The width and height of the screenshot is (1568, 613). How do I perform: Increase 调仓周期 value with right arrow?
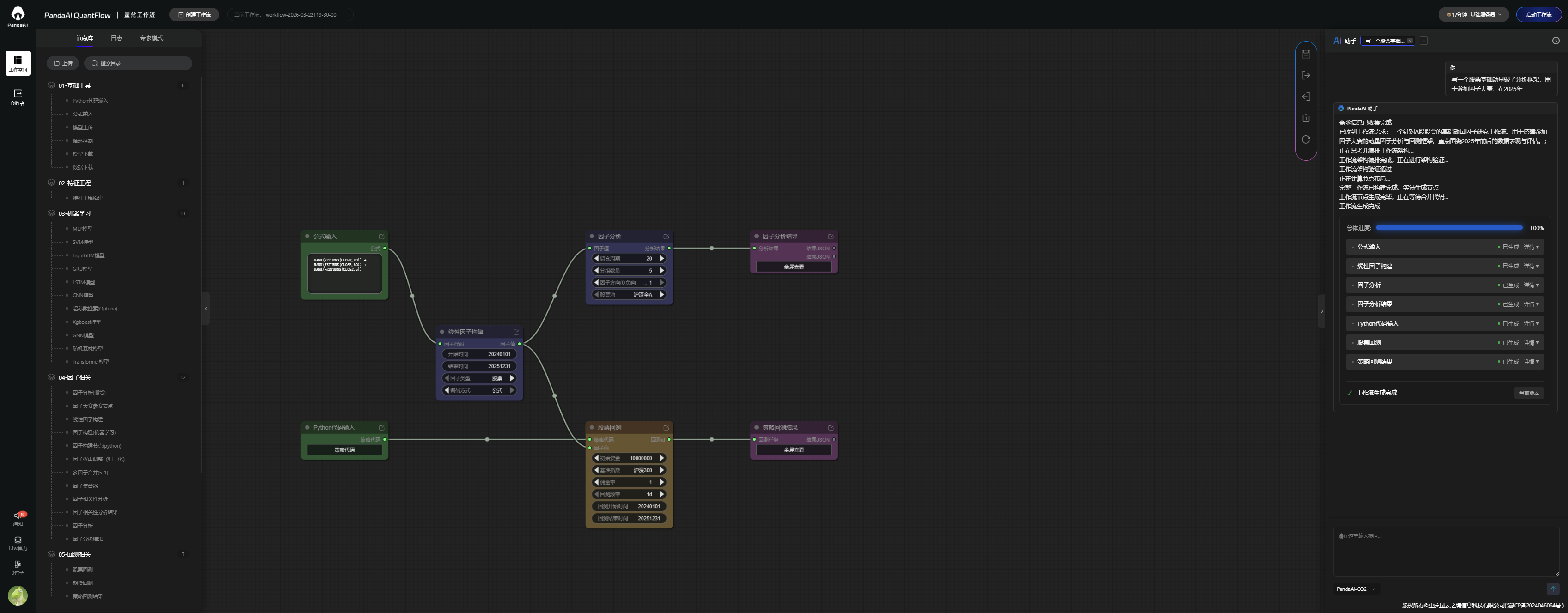661,258
